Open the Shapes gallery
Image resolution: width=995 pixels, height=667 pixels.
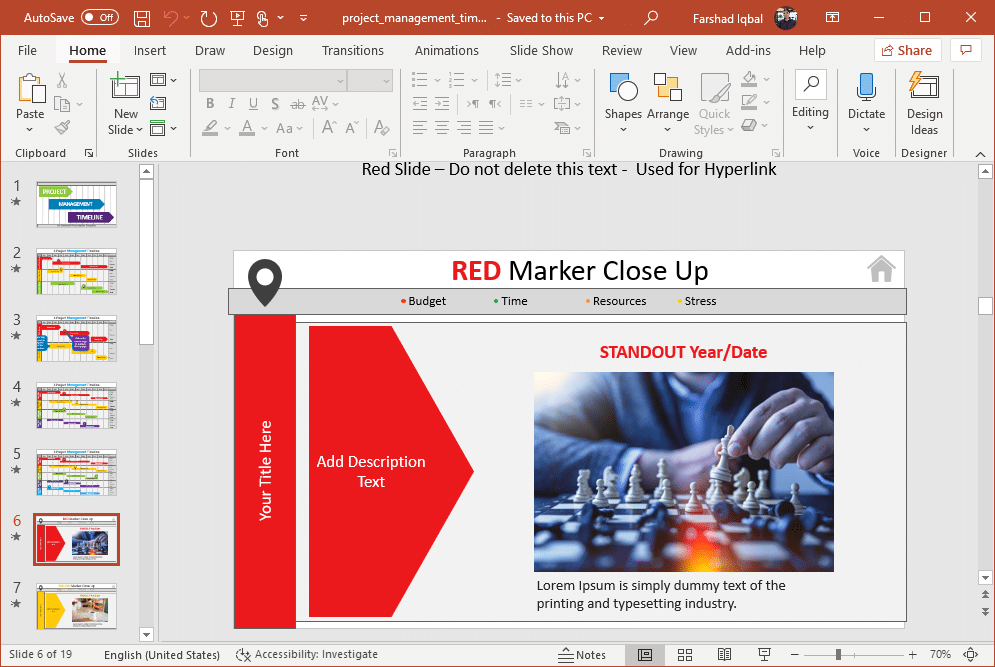[623, 98]
